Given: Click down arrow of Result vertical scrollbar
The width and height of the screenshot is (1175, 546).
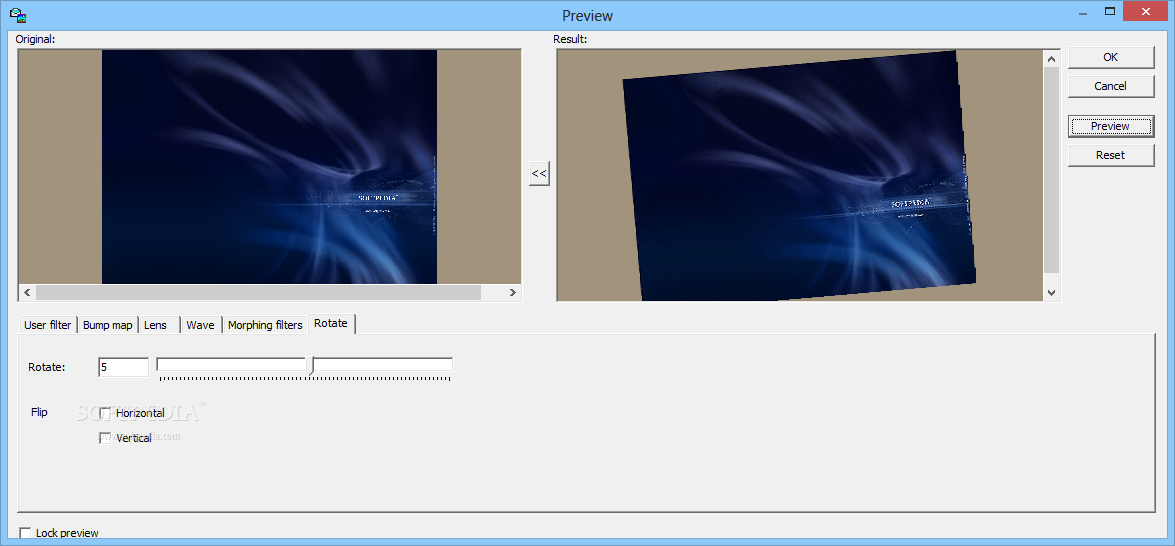Looking at the screenshot, I should [x=1051, y=293].
